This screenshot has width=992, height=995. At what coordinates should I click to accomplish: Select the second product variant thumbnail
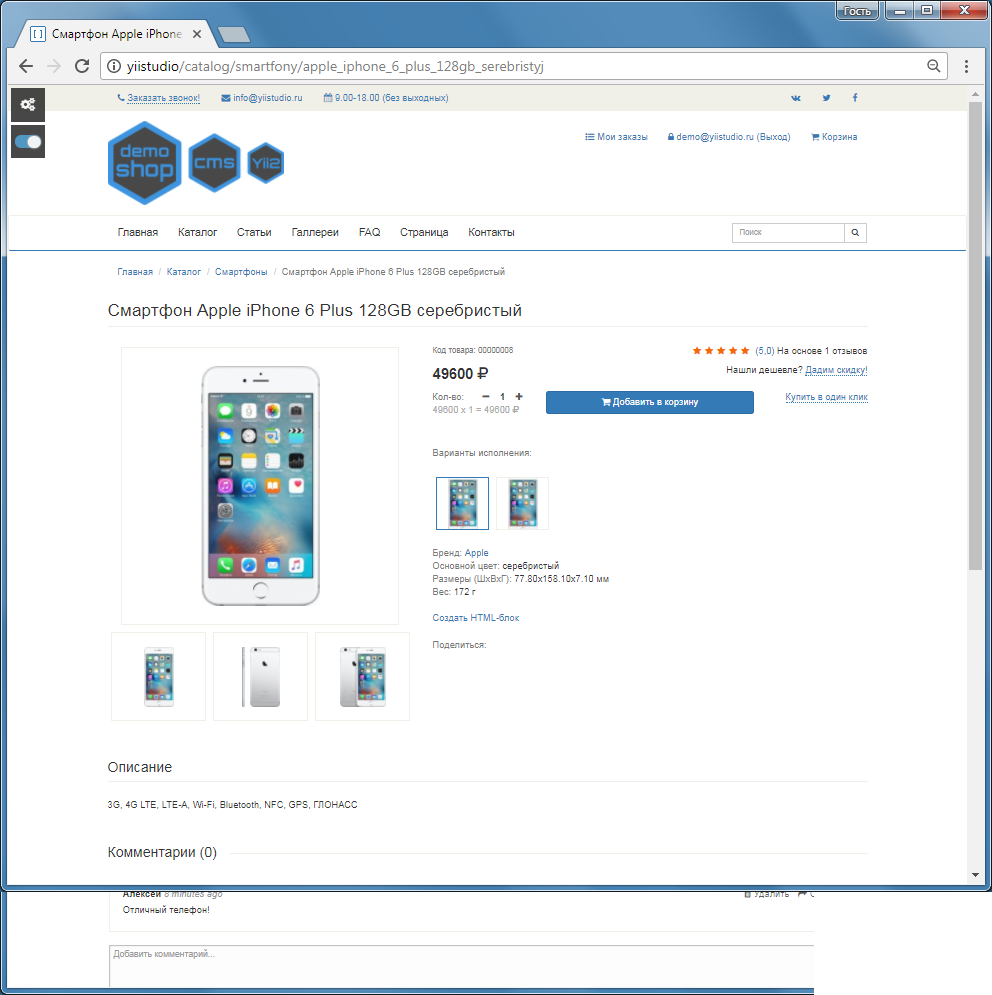[x=522, y=503]
